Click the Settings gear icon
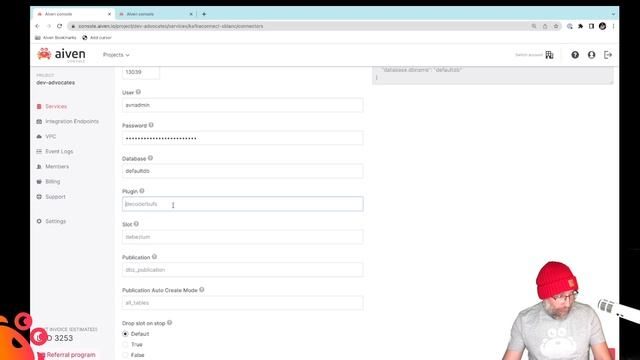This screenshot has width=640, height=360. [39, 221]
